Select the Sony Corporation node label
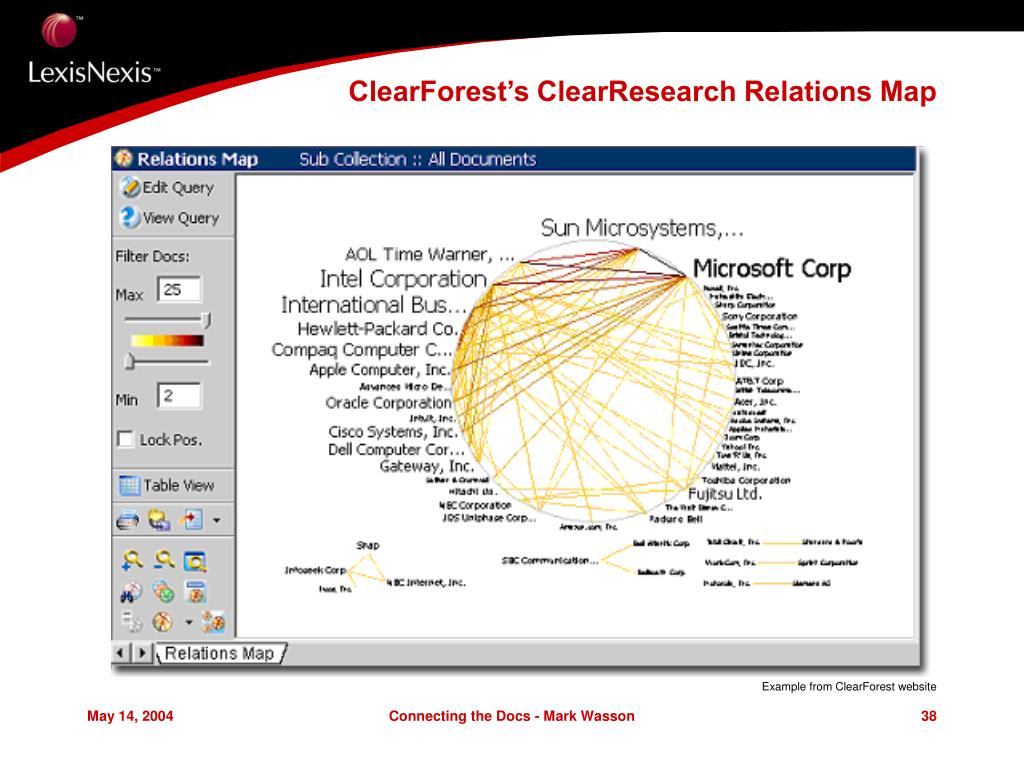Viewport: 1024px width, 768px height. (x=760, y=316)
